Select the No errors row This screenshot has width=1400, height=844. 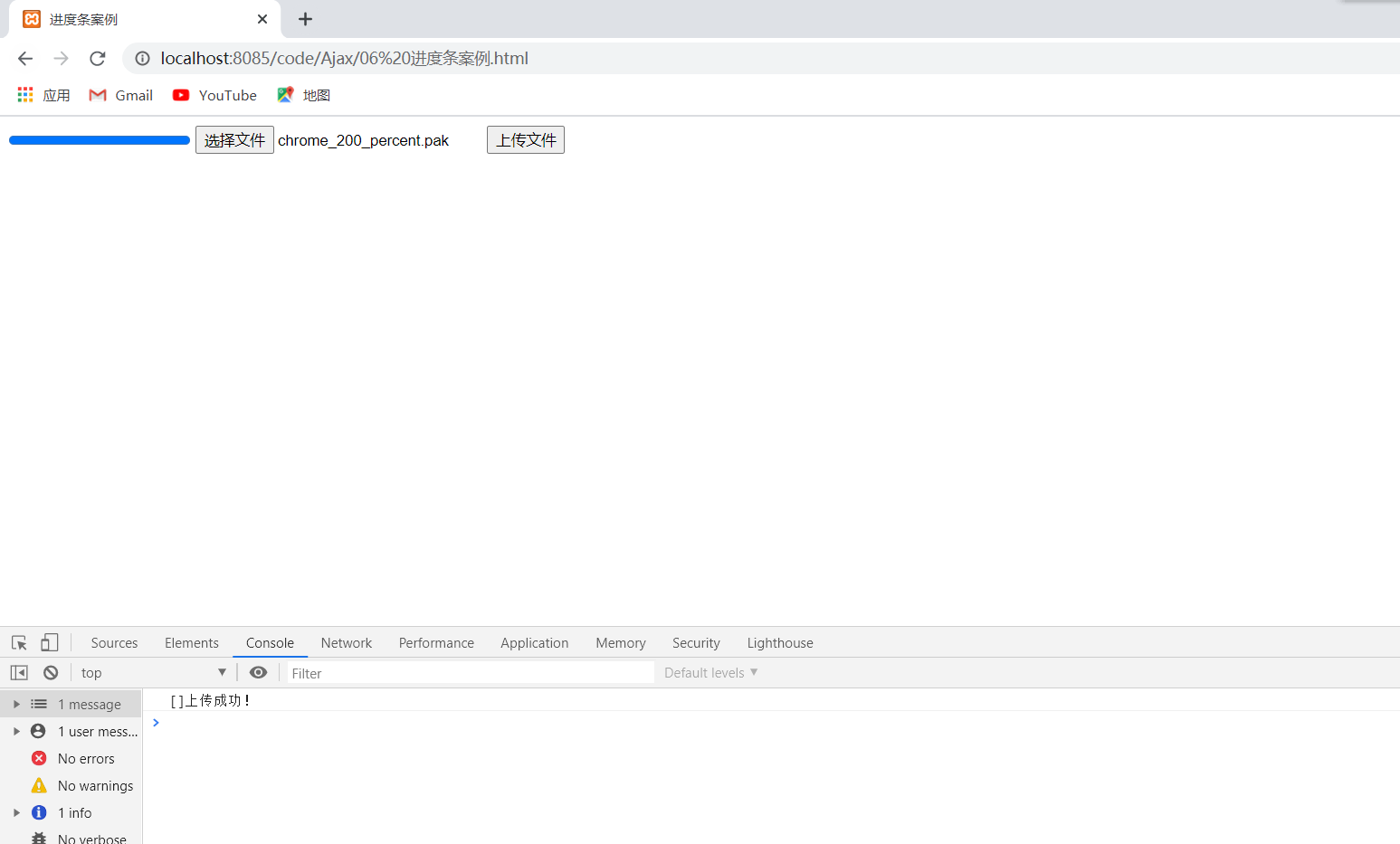coord(71,758)
